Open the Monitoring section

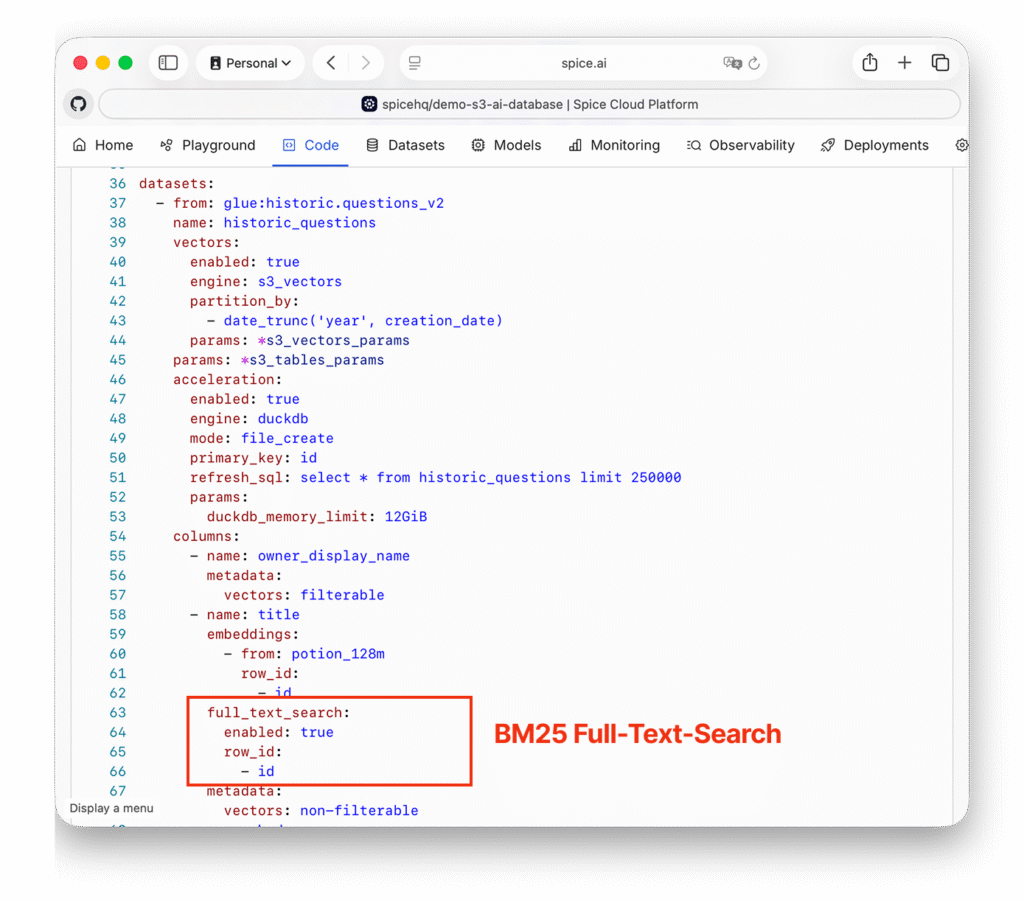[614, 145]
